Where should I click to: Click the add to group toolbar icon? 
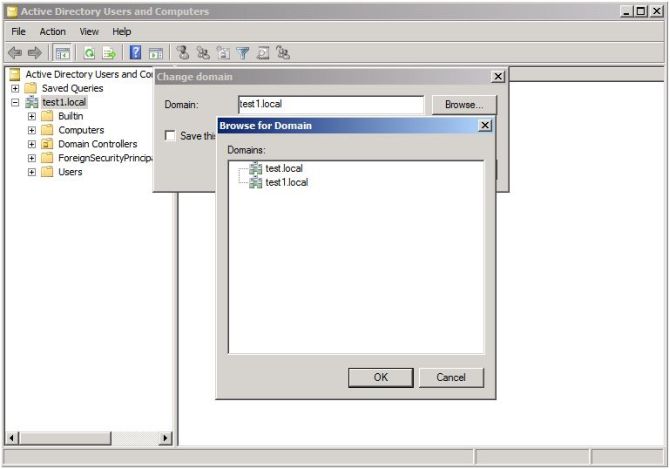pyautogui.click(x=283, y=53)
